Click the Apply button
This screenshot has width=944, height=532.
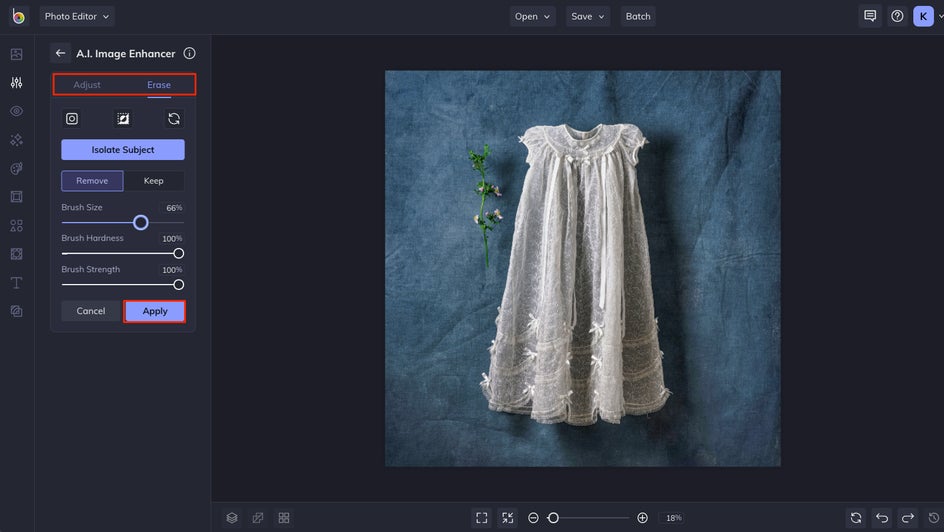pyautogui.click(x=155, y=311)
